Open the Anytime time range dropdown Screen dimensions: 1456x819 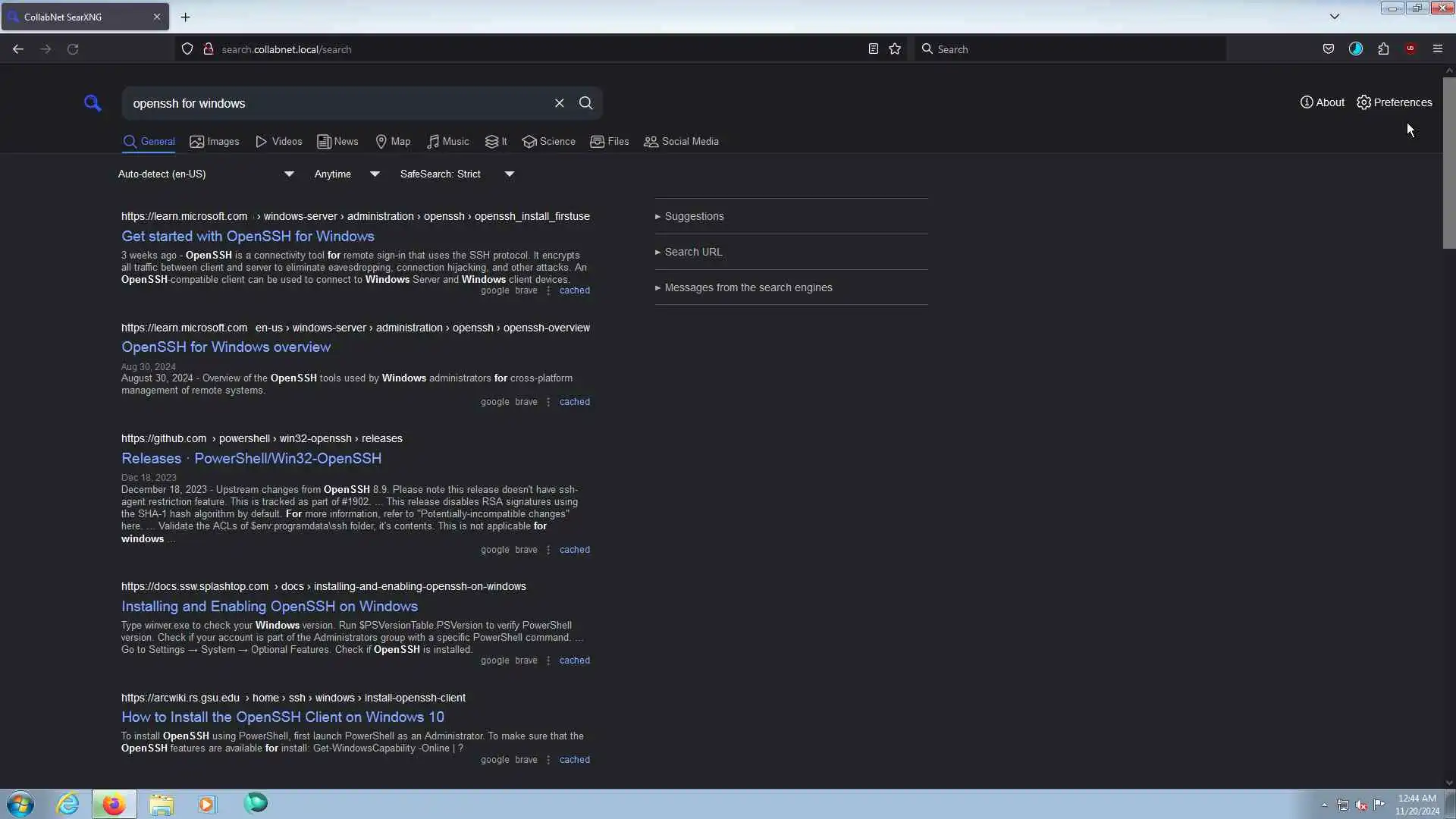coord(347,174)
